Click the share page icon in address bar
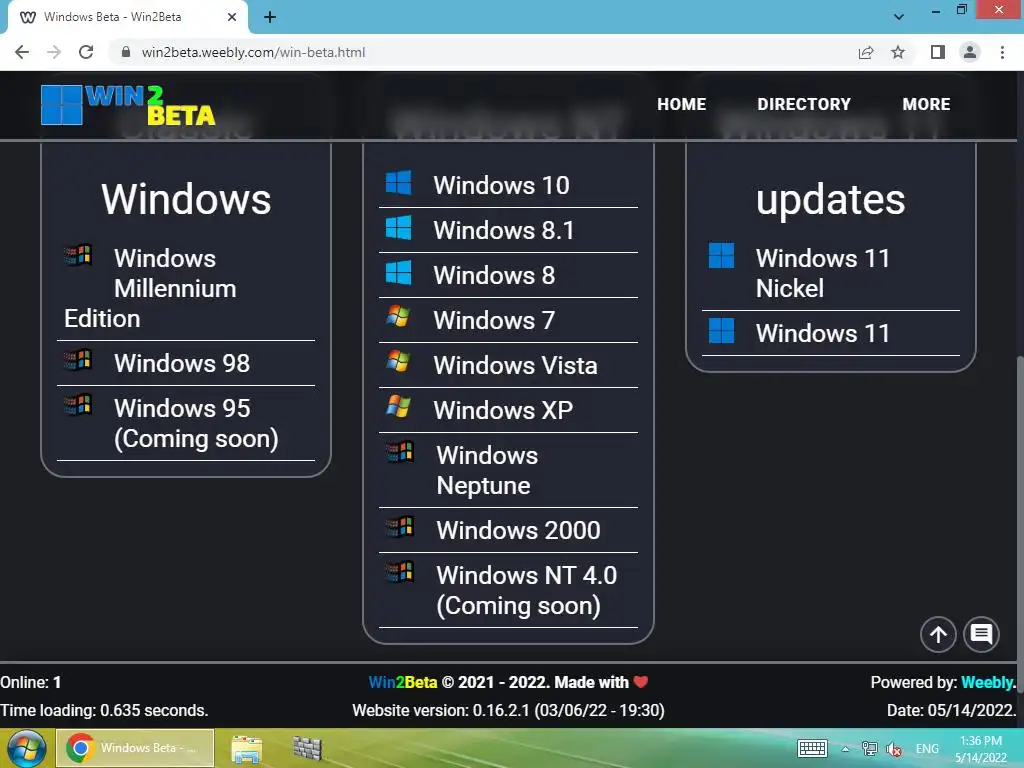This screenshot has height=768, width=1024. click(866, 52)
